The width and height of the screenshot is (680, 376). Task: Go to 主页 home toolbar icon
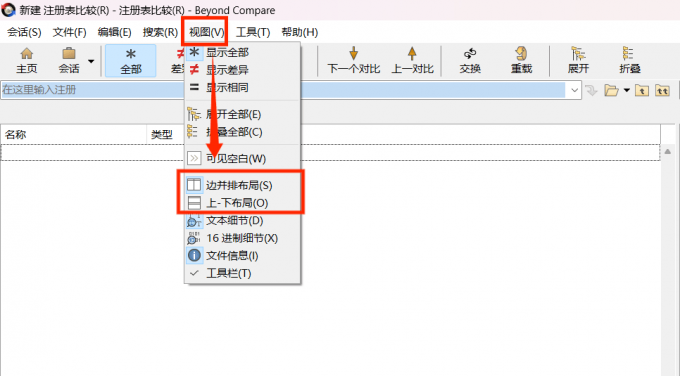click(x=26, y=61)
